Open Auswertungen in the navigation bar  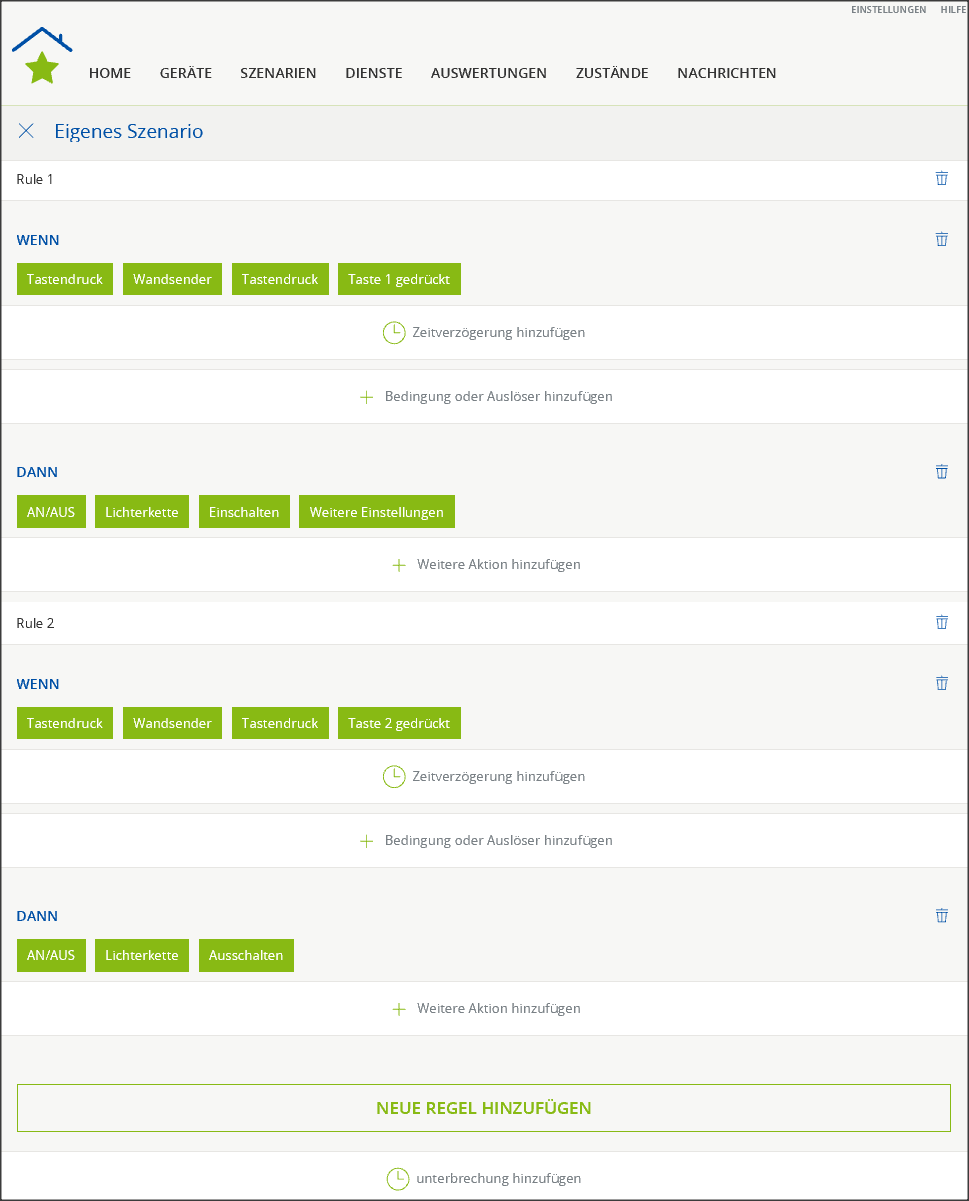coord(488,73)
